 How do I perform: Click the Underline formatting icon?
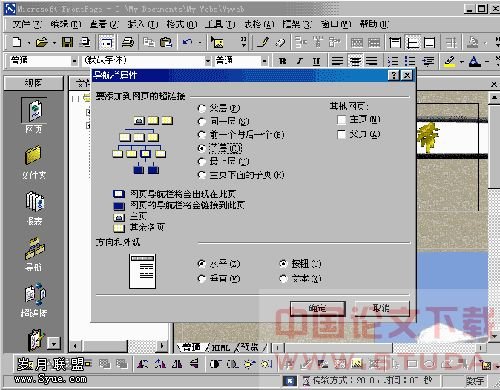[316, 61]
